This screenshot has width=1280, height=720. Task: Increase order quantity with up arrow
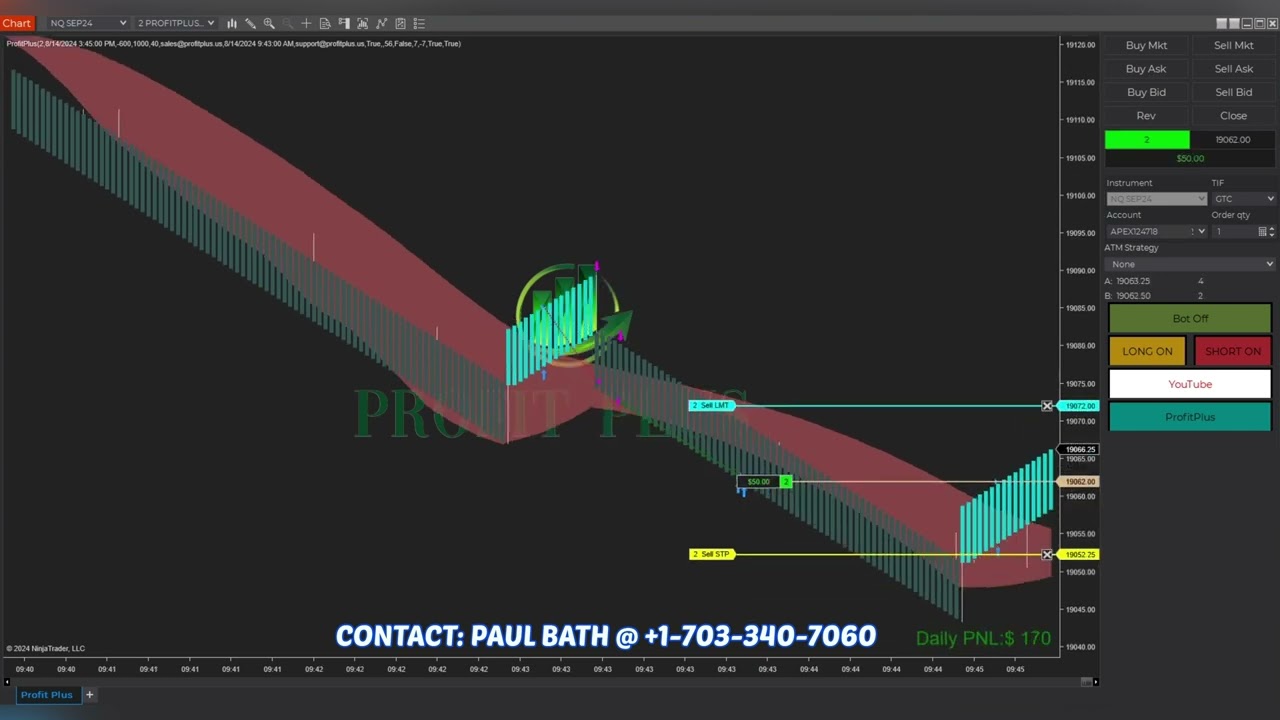1271,229
